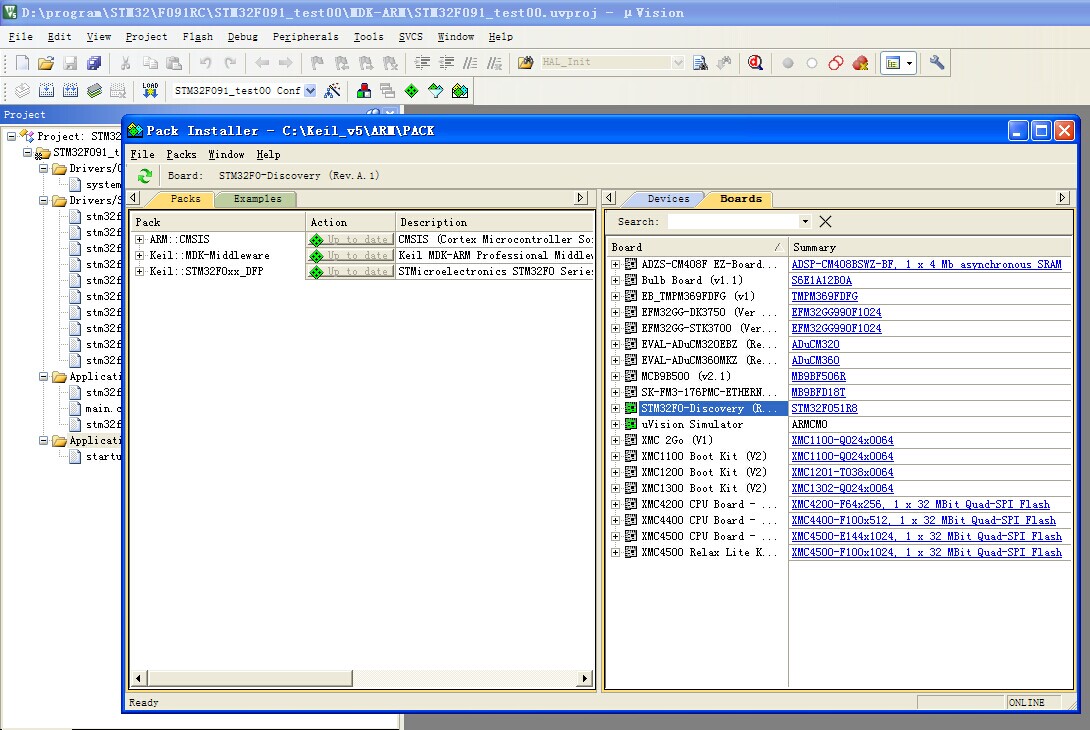Open the Pack Installer File menu

coord(143,154)
